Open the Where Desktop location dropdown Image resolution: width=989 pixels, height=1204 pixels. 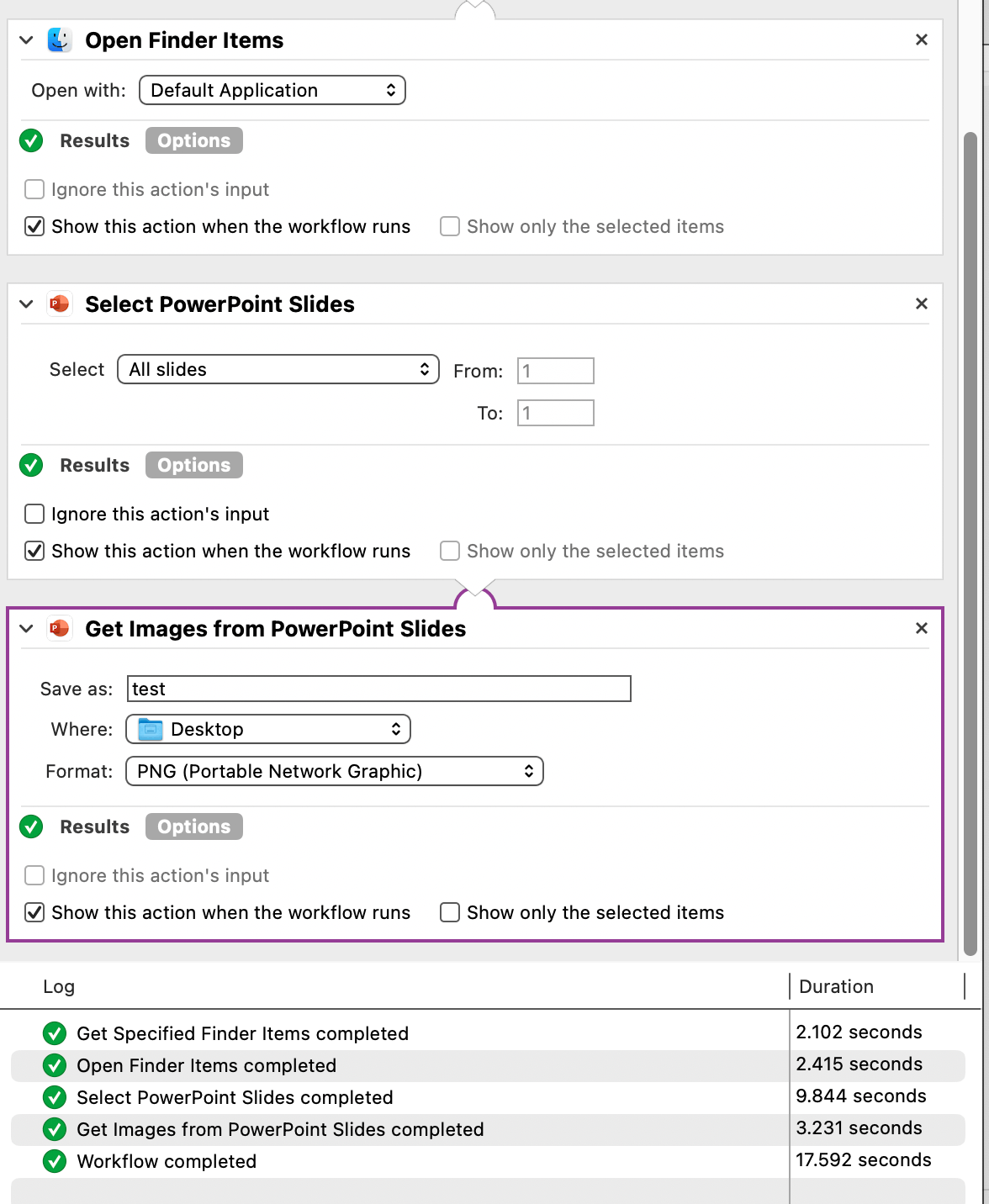coord(268,729)
